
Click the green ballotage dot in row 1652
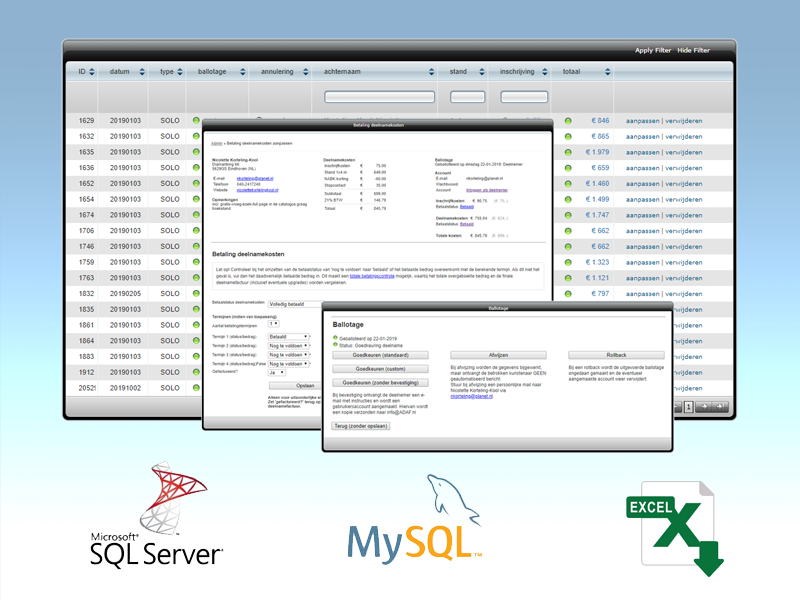point(196,183)
